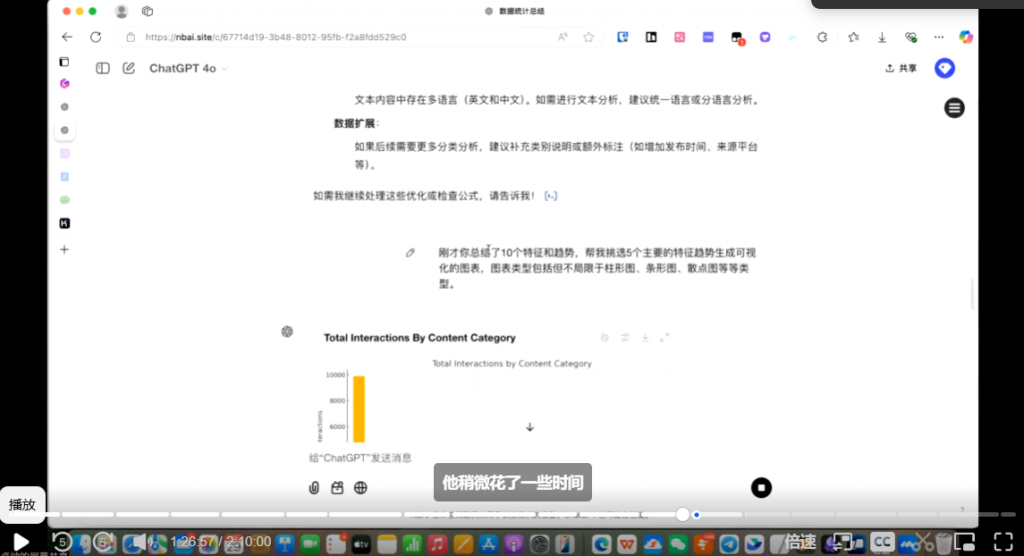This screenshot has height=556, width=1024.
Task: Enter fullscreen video mode
Action: (x=1001, y=541)
